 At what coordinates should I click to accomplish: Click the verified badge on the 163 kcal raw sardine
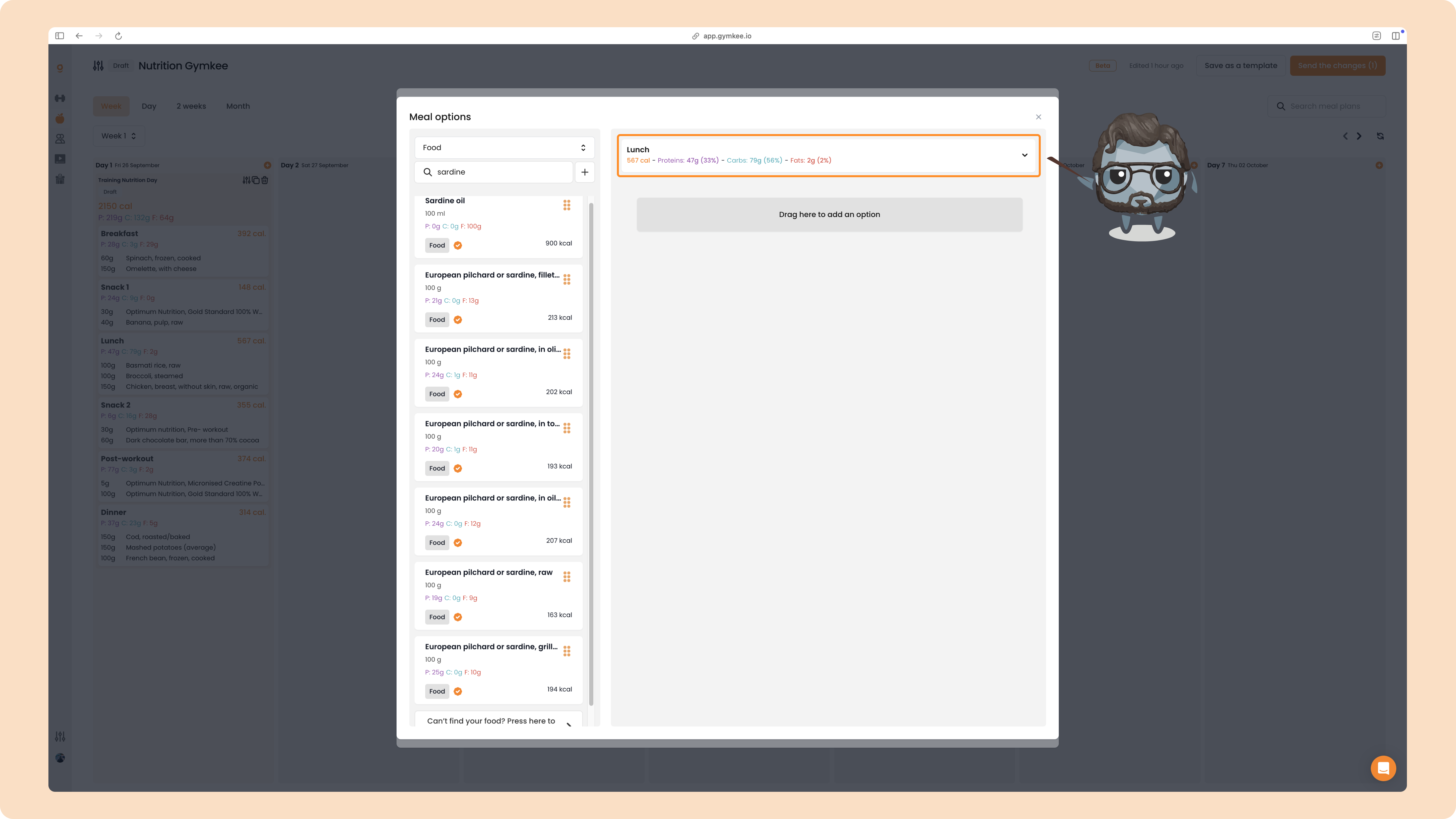click(x=458, y=617)
